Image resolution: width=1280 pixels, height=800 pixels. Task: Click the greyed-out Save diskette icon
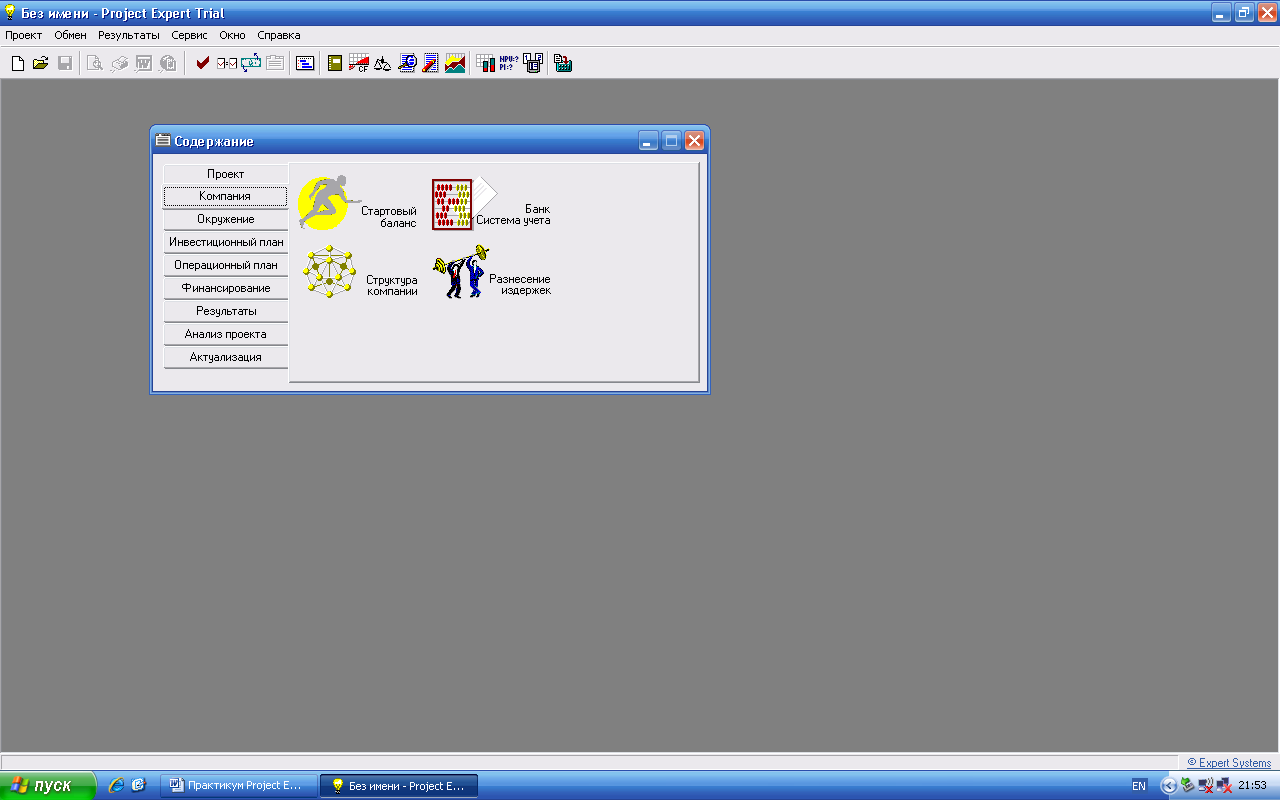[x=65, y=63]
